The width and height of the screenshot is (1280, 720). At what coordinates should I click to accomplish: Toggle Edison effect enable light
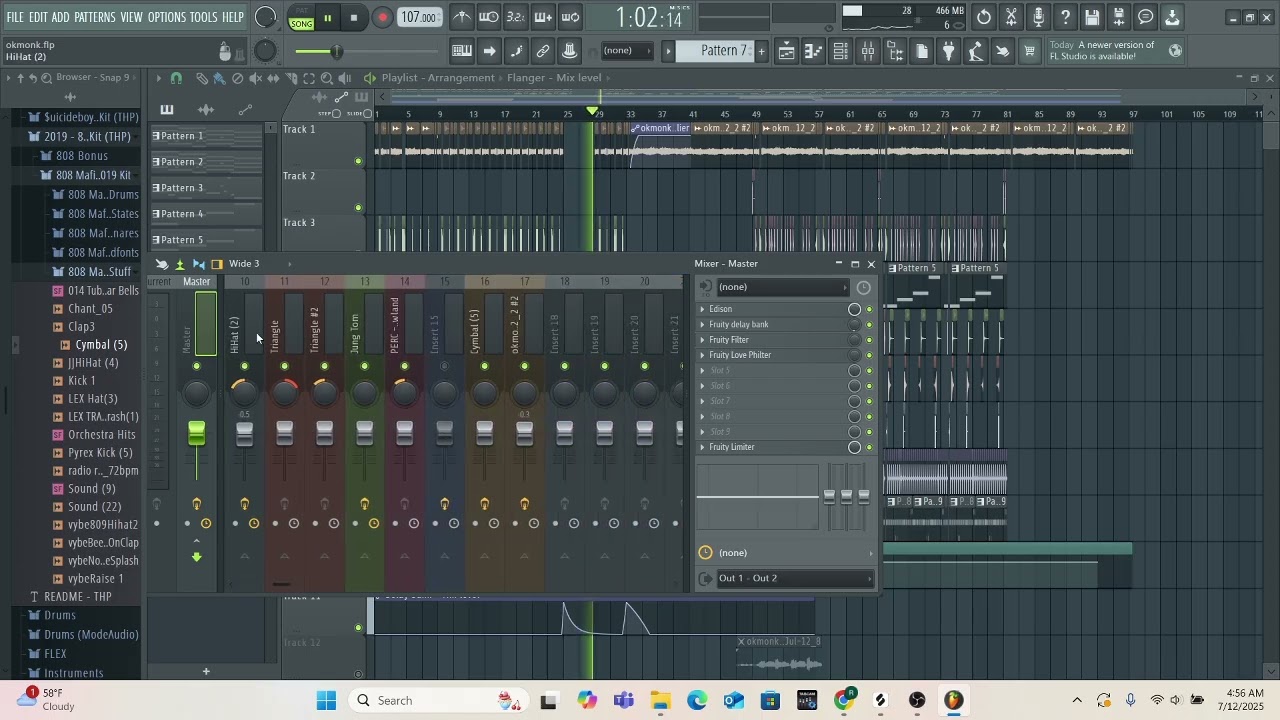[869, 309]
